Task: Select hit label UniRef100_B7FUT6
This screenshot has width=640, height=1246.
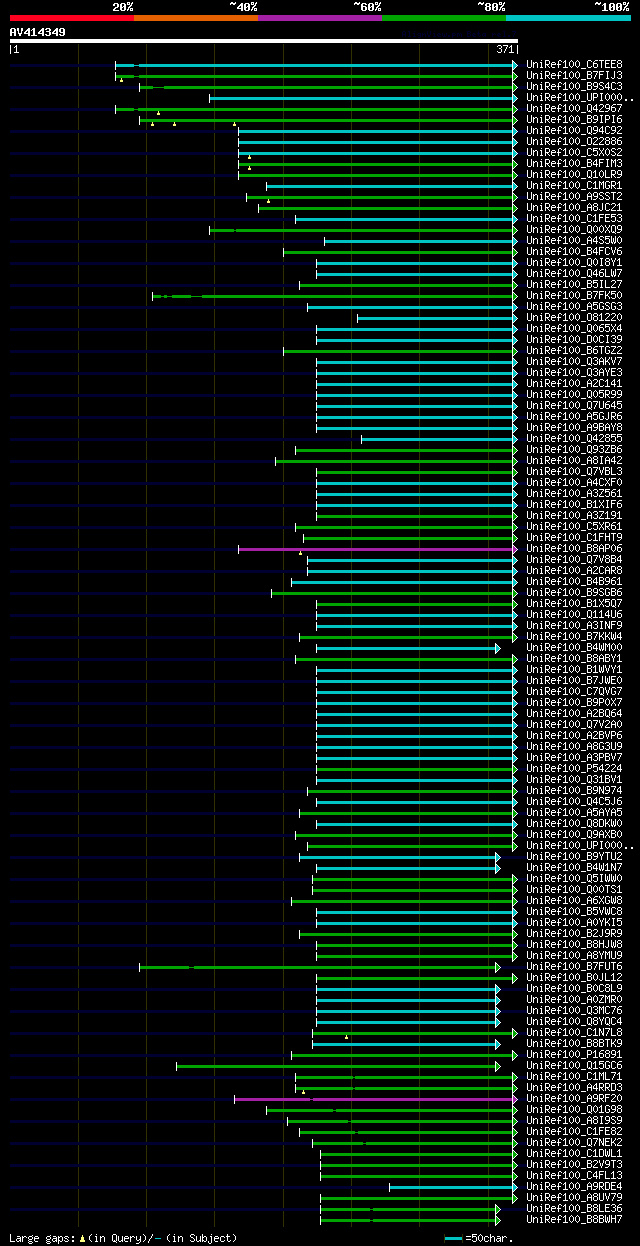Action: click(574, 966)
